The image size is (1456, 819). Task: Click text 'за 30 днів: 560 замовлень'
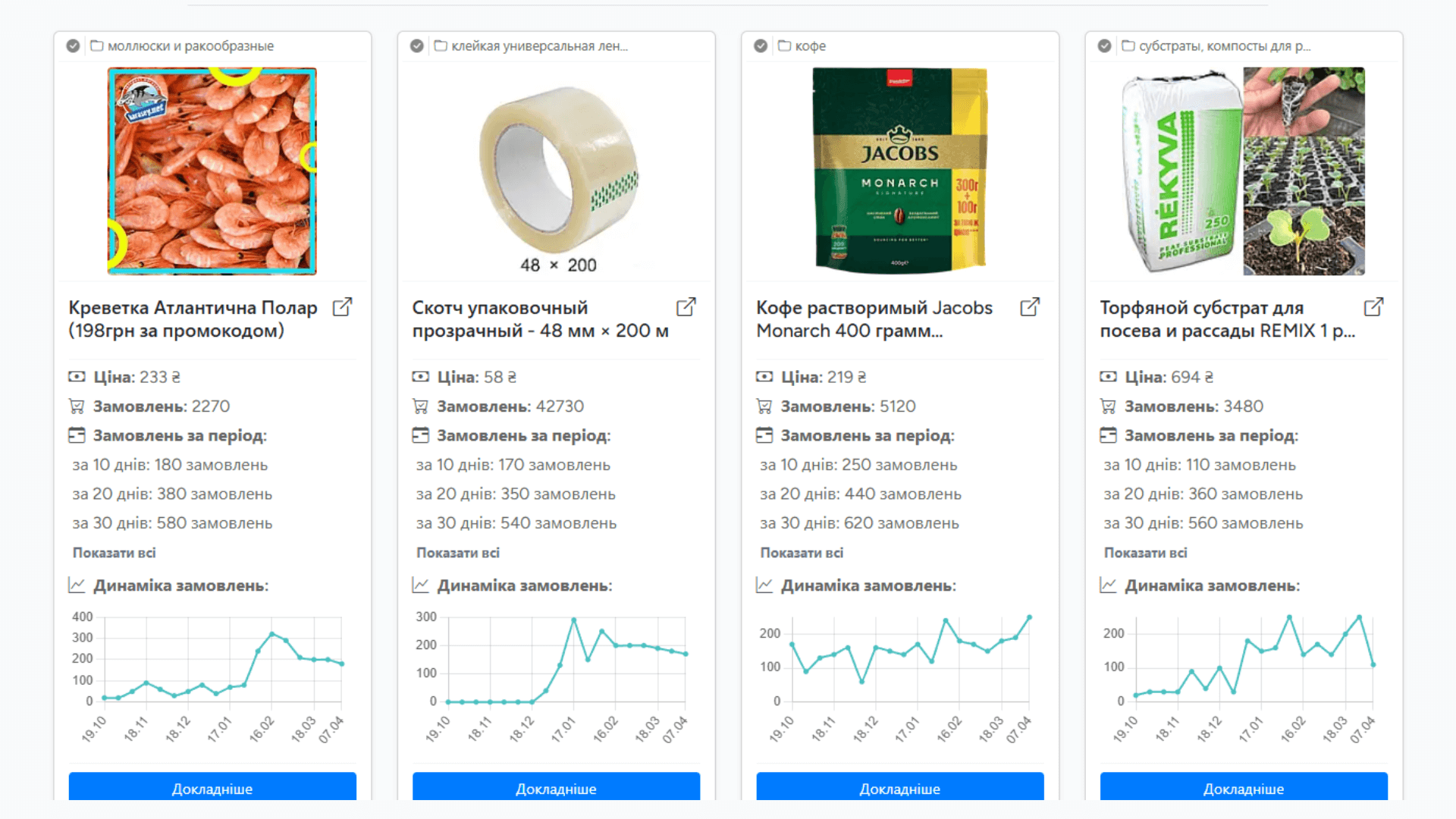(x=1203, y=523)
